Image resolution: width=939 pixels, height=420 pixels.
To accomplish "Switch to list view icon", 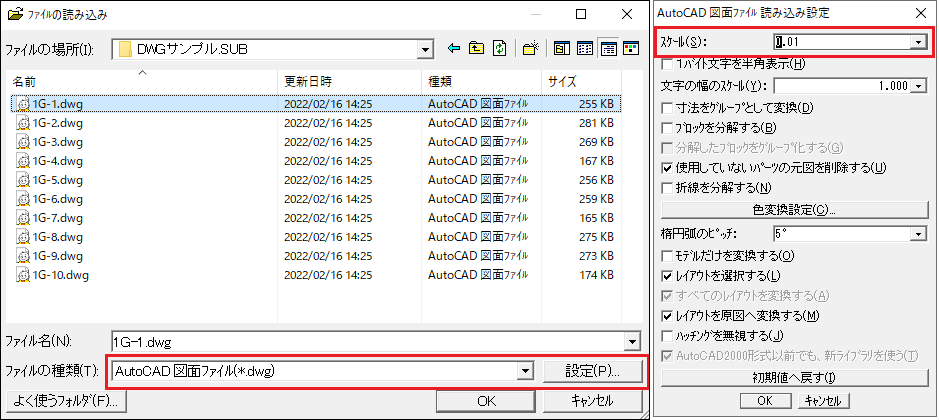I will click(x=585, y=49).
